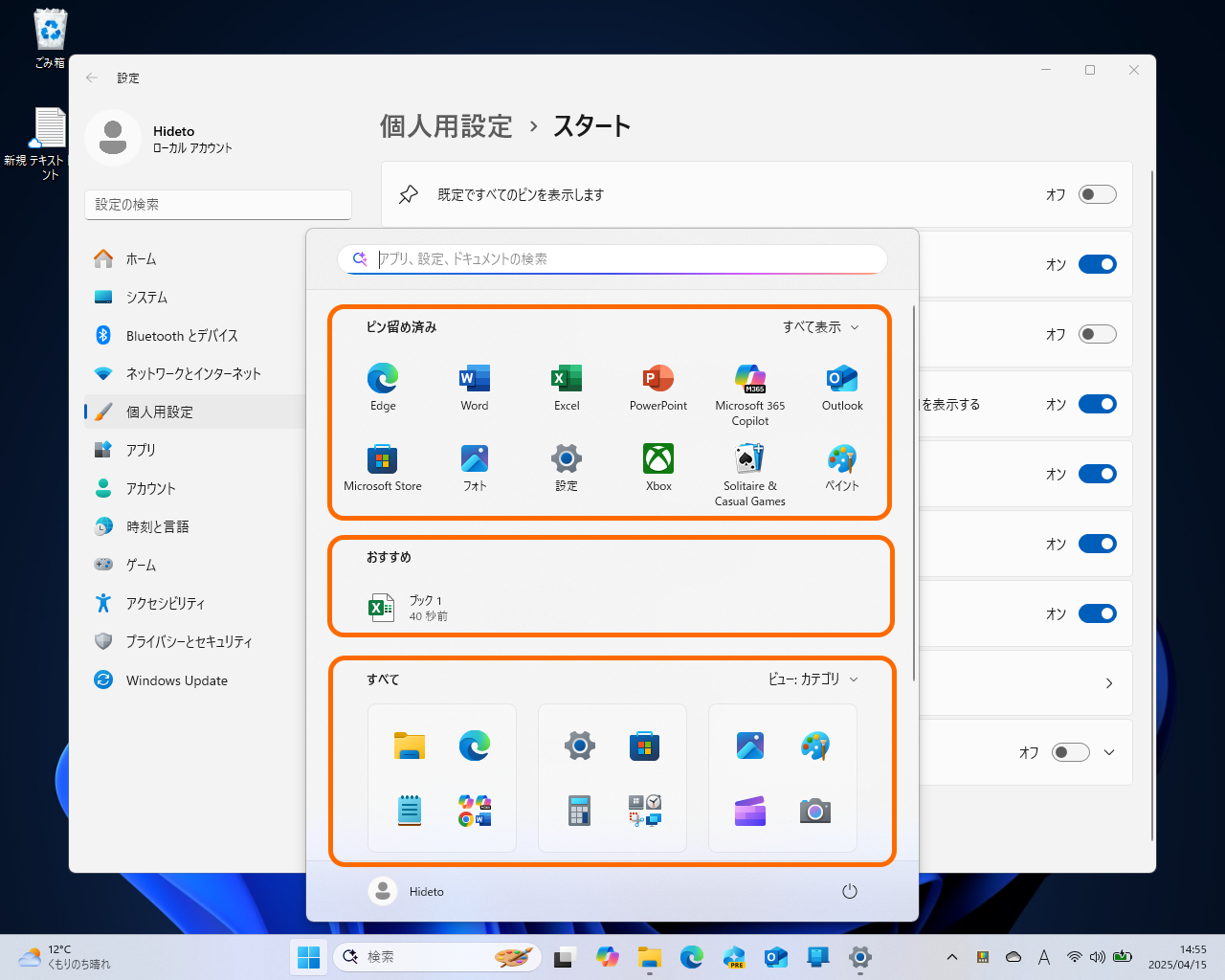This screenshot has height=980, width=1225.
Task: Open the Calculator icon in すべて categories
Action: [580, 811]
